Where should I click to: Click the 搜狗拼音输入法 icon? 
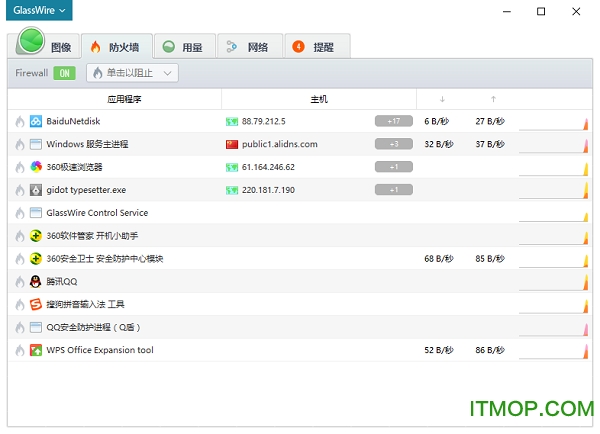tap(36, 304)
